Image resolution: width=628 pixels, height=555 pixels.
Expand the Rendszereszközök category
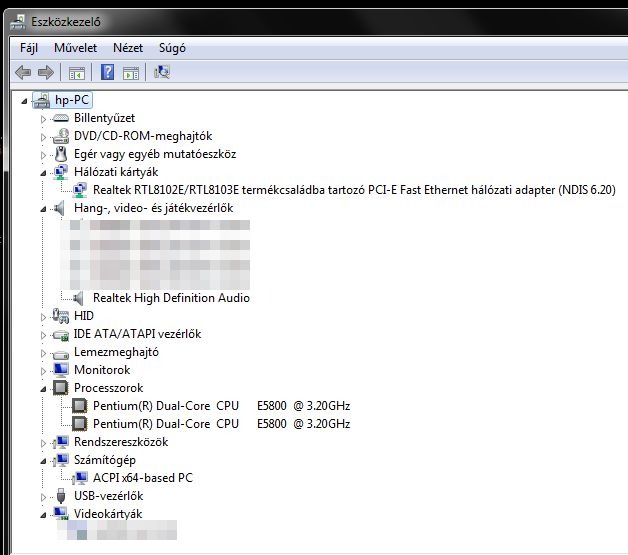coord(44,443)
